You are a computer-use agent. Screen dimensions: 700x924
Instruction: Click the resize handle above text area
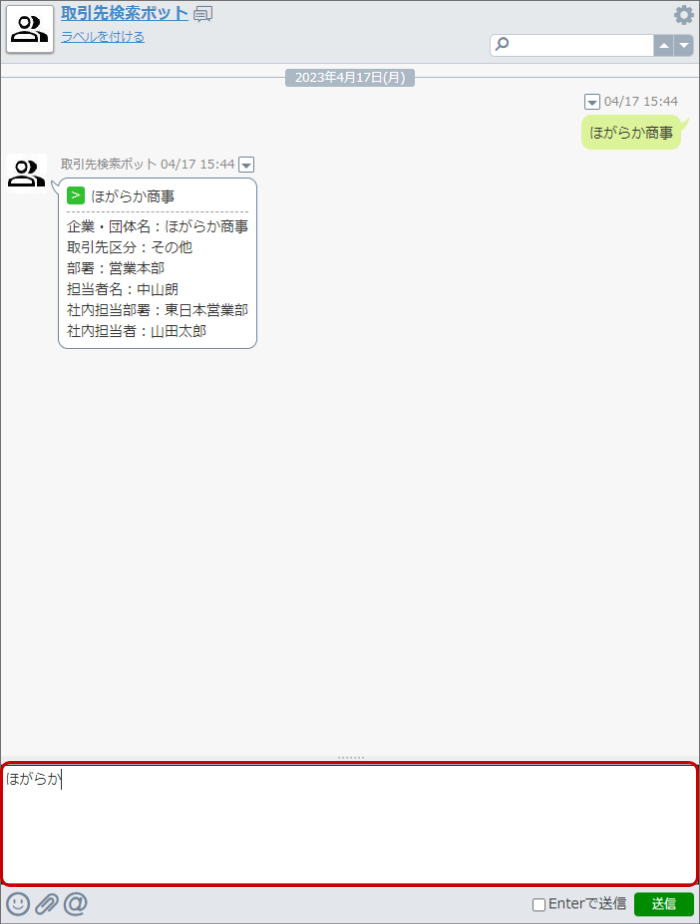point(351,758)
